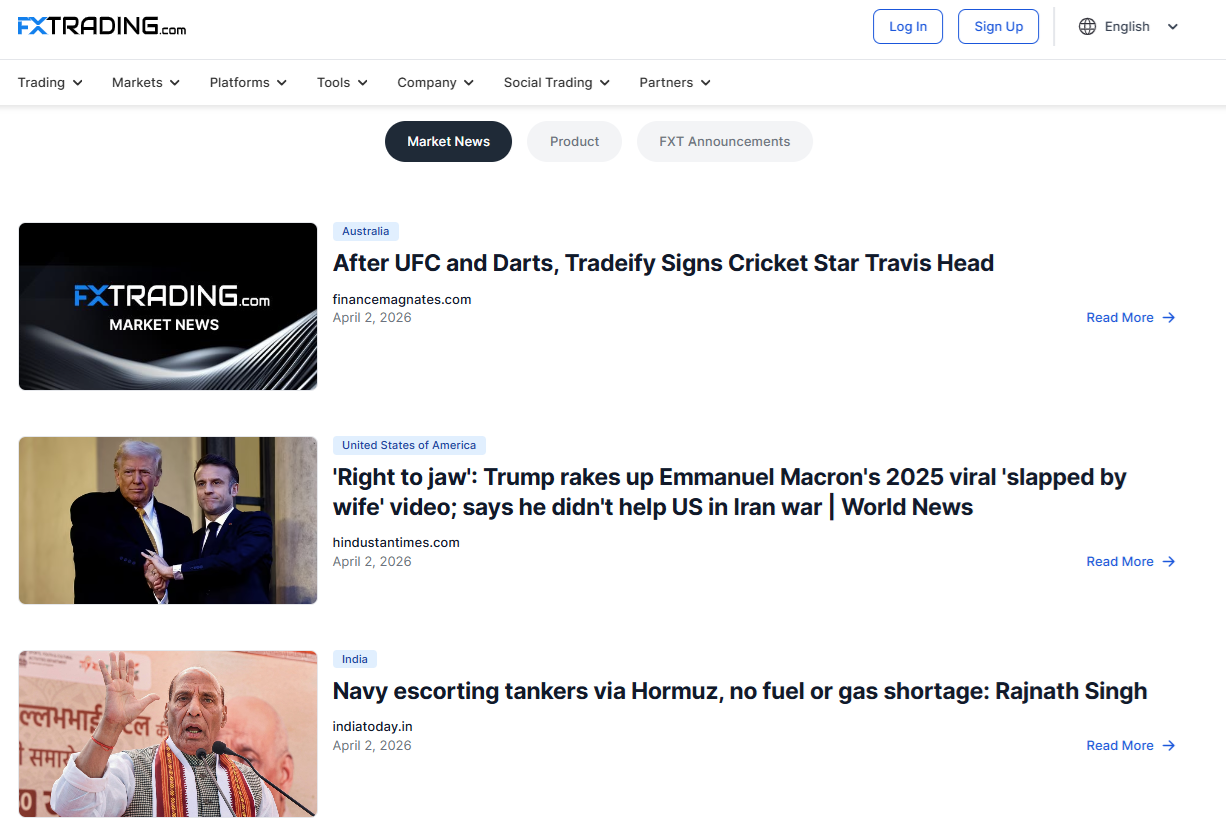
Task: Click the Log In button
Action: click(908, 27)
